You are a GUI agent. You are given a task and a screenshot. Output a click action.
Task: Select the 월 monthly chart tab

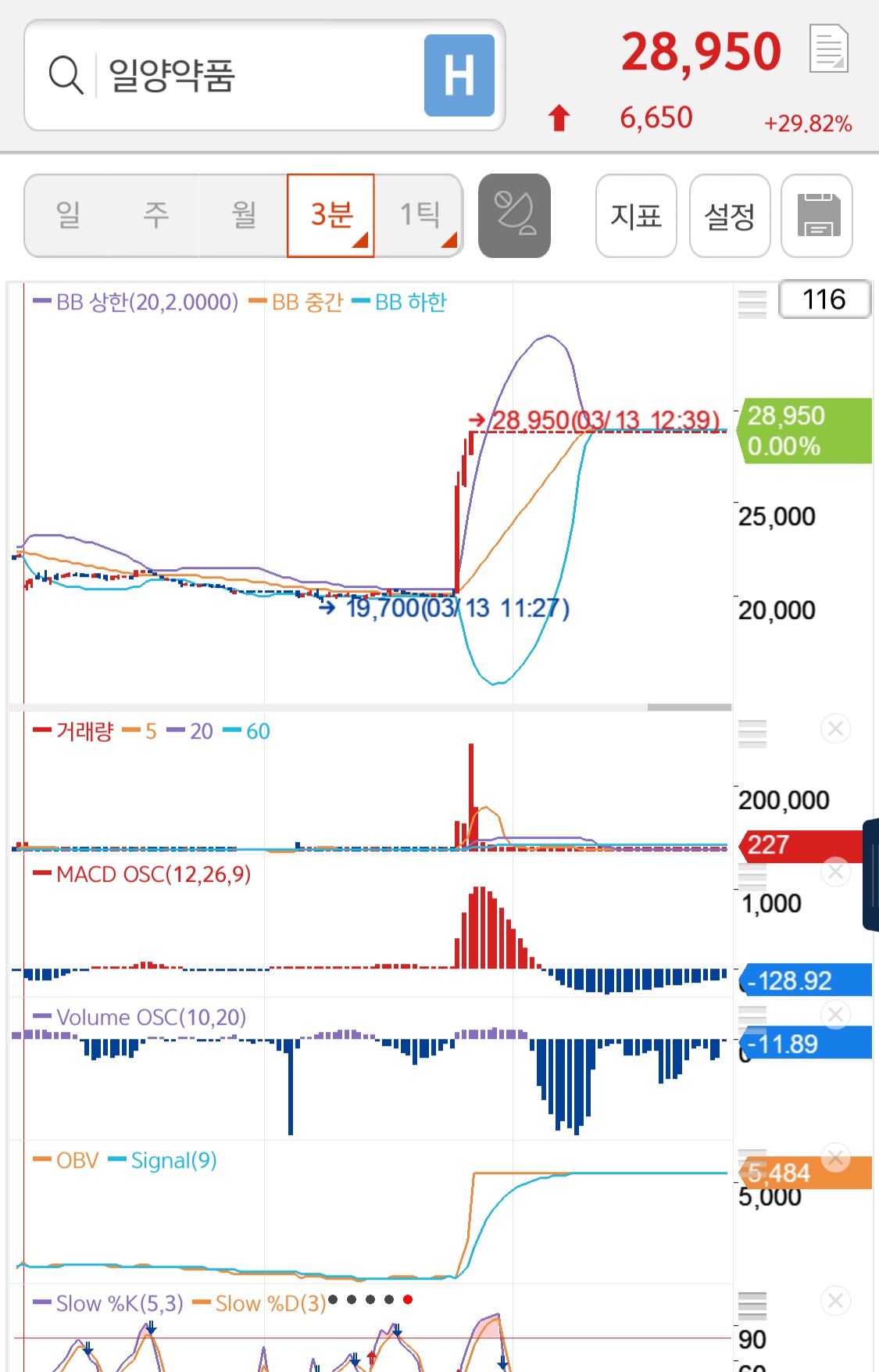click(x=244, y=215)
